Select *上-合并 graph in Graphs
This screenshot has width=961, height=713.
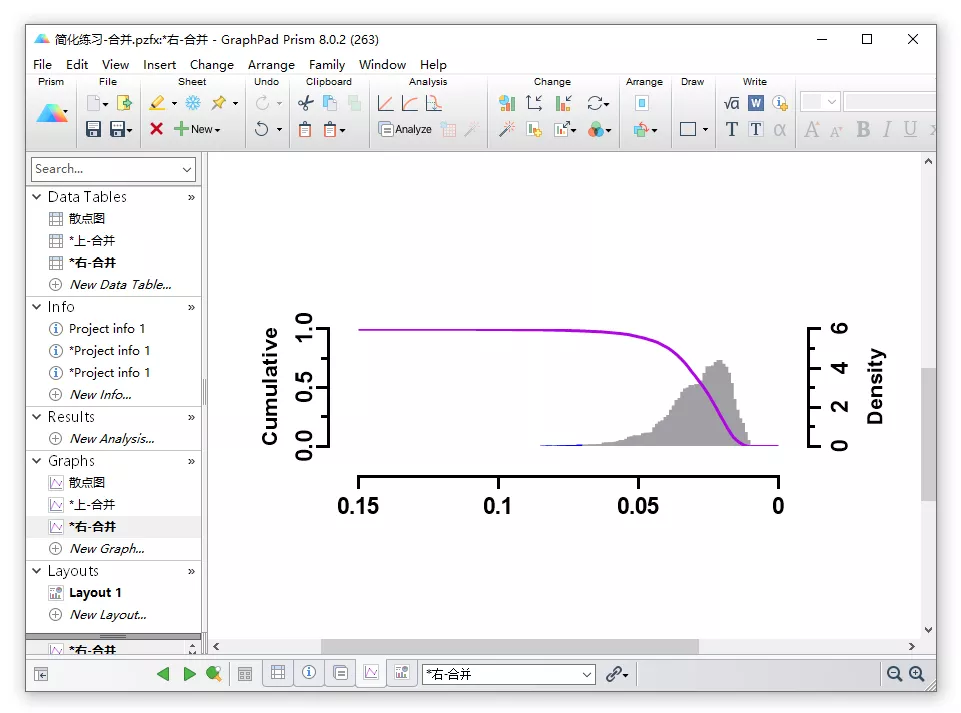click(91, 505)
